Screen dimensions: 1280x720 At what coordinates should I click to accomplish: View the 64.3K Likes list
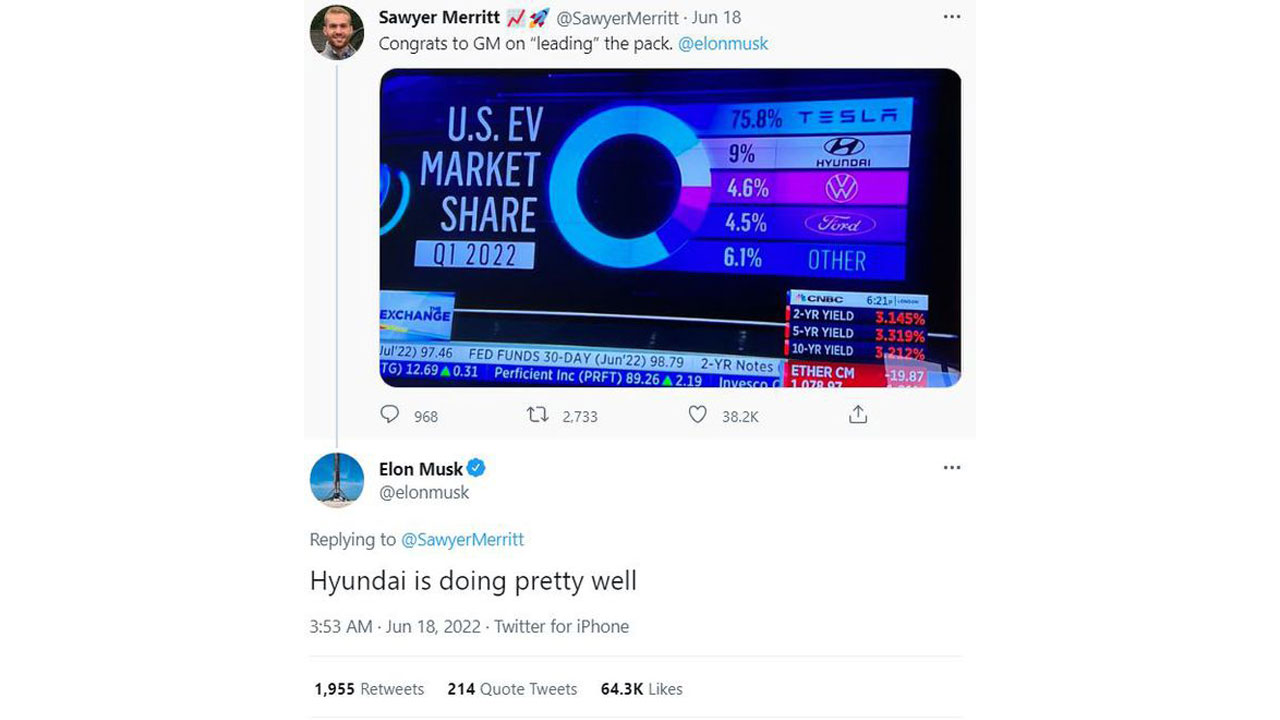coord(641,689)
